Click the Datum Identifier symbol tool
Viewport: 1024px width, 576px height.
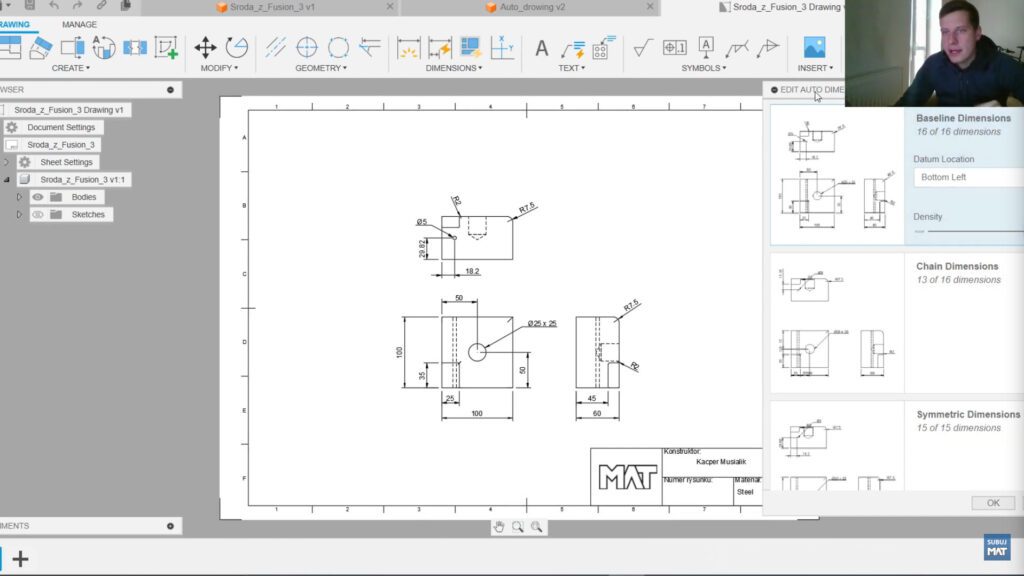click(x=706, y=46)
